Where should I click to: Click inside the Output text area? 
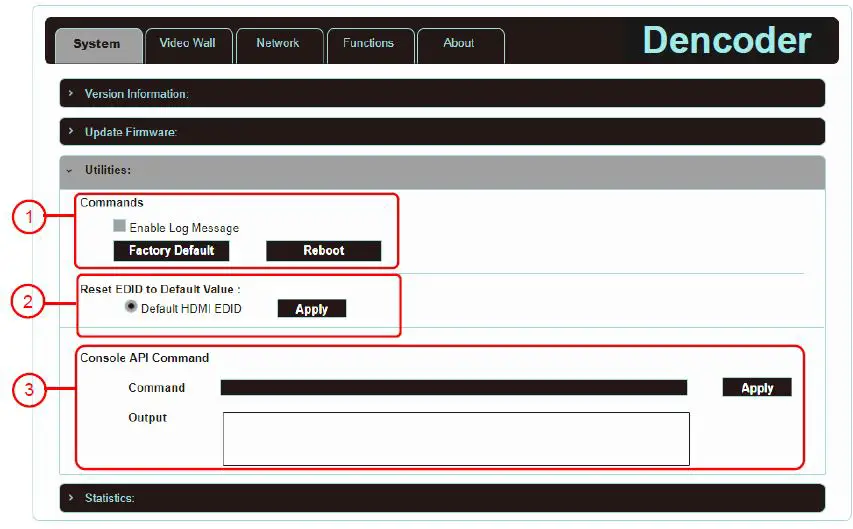click(456, 439)
